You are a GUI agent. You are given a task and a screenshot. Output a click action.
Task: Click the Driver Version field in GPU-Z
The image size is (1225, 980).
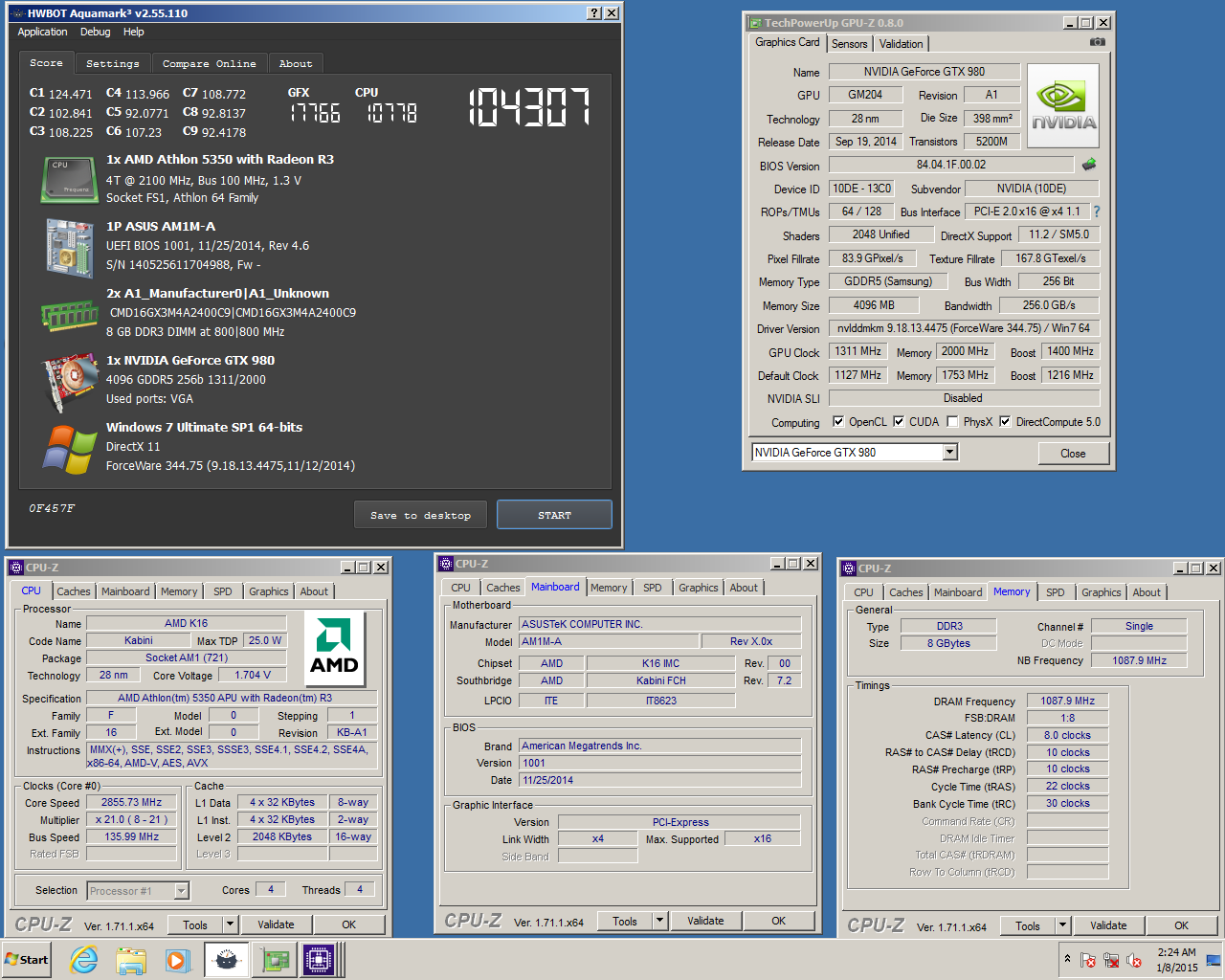(x=964, y=328)
